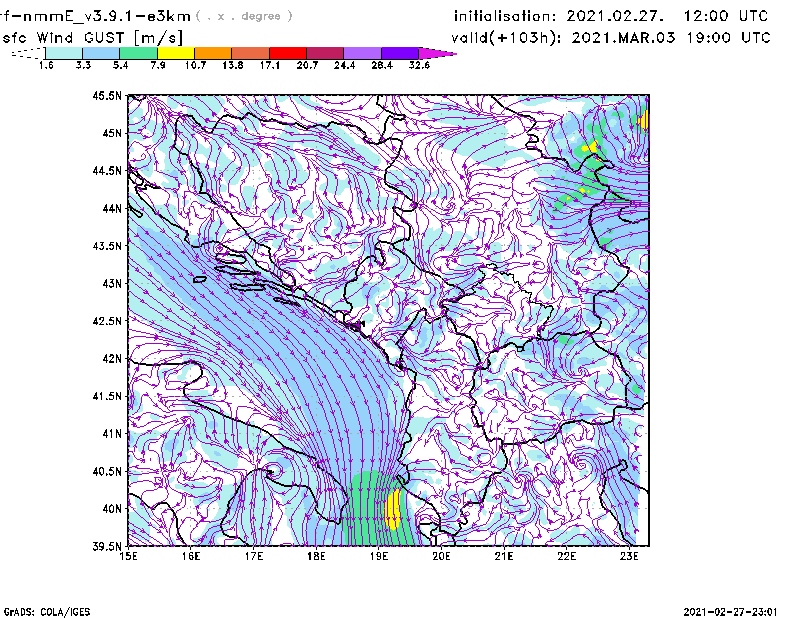Click the 16E longitude label

[x=191, y=556]
